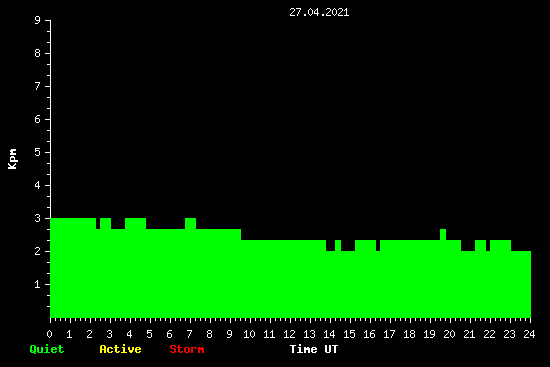Screen dimensions: 550x367
Task: Select the yellow Active legend label
Action: [120, 349]
